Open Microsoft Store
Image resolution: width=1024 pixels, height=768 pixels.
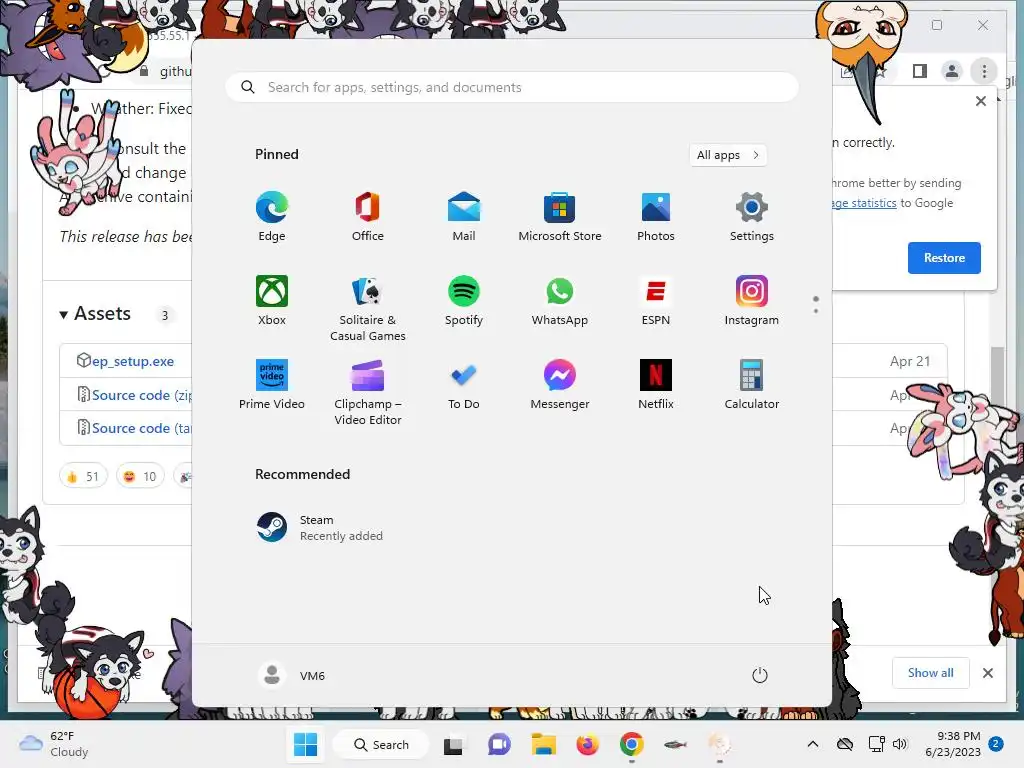560,217
